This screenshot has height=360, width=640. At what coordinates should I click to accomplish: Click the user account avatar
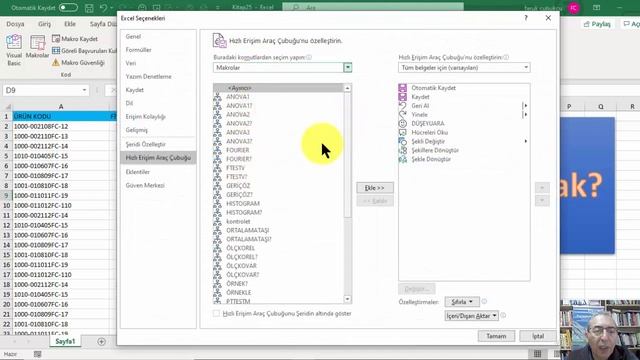coord(573,8)
